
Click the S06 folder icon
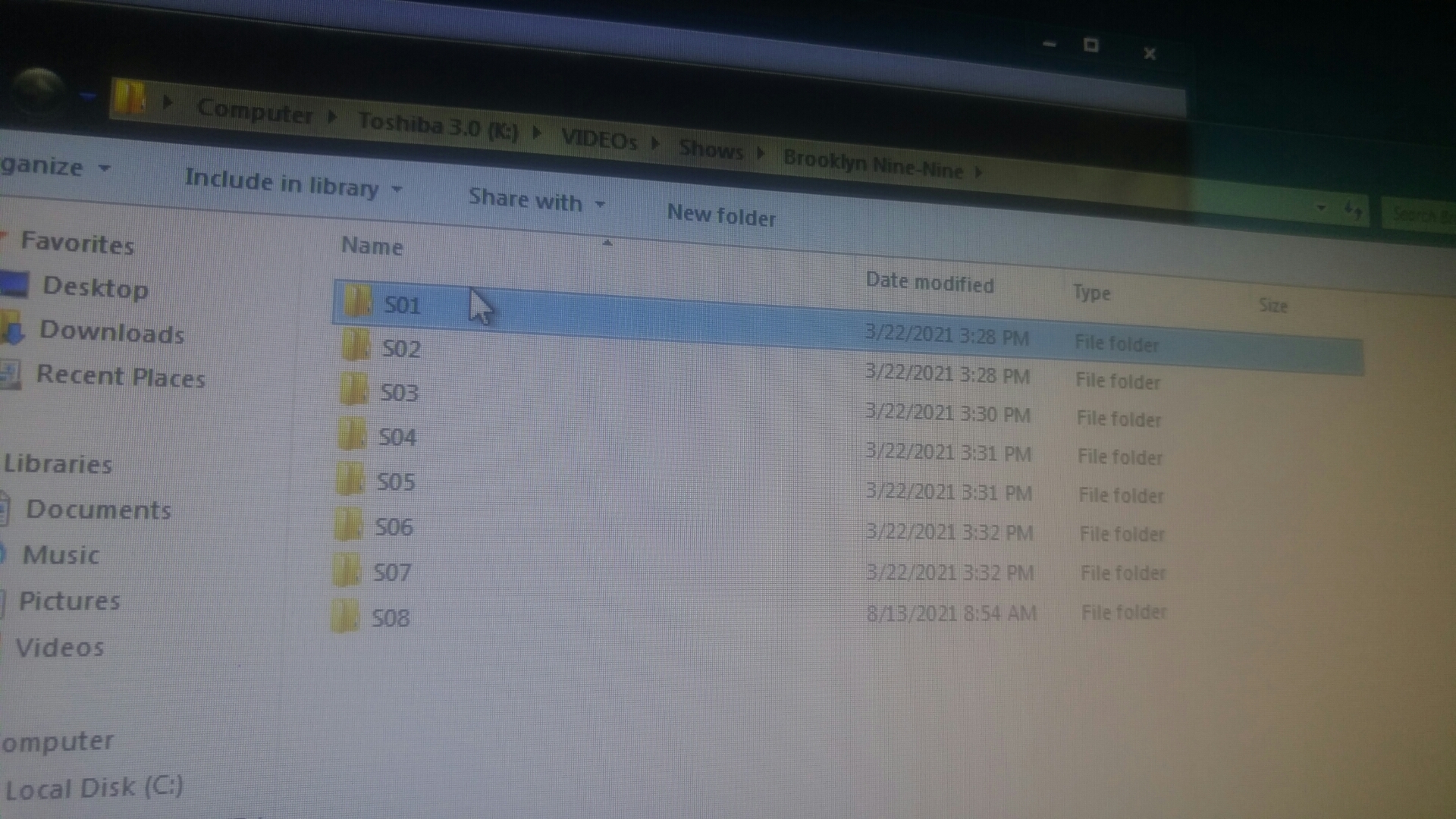pyautogui.click(x=348, y=525)
